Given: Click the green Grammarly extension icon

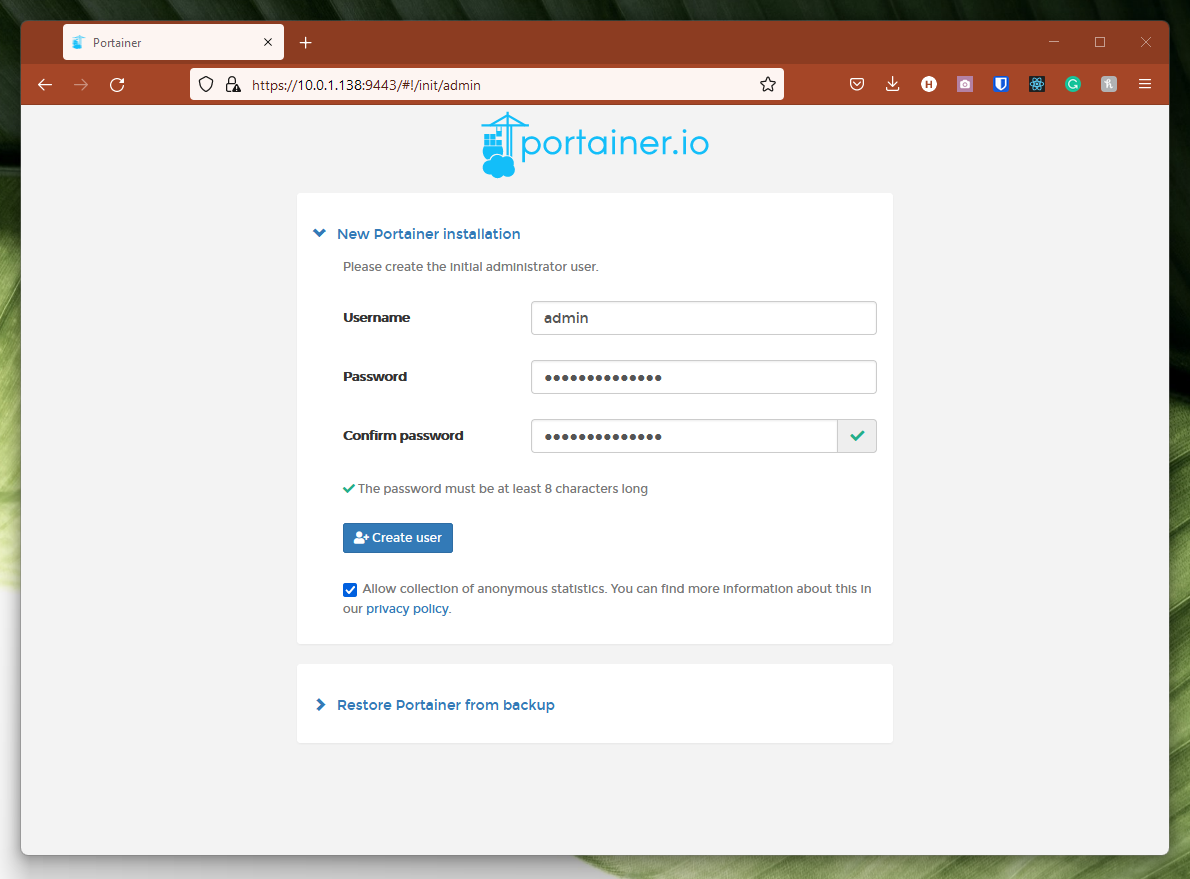Looking at the screenshot, I should [x=1072, y=84].
